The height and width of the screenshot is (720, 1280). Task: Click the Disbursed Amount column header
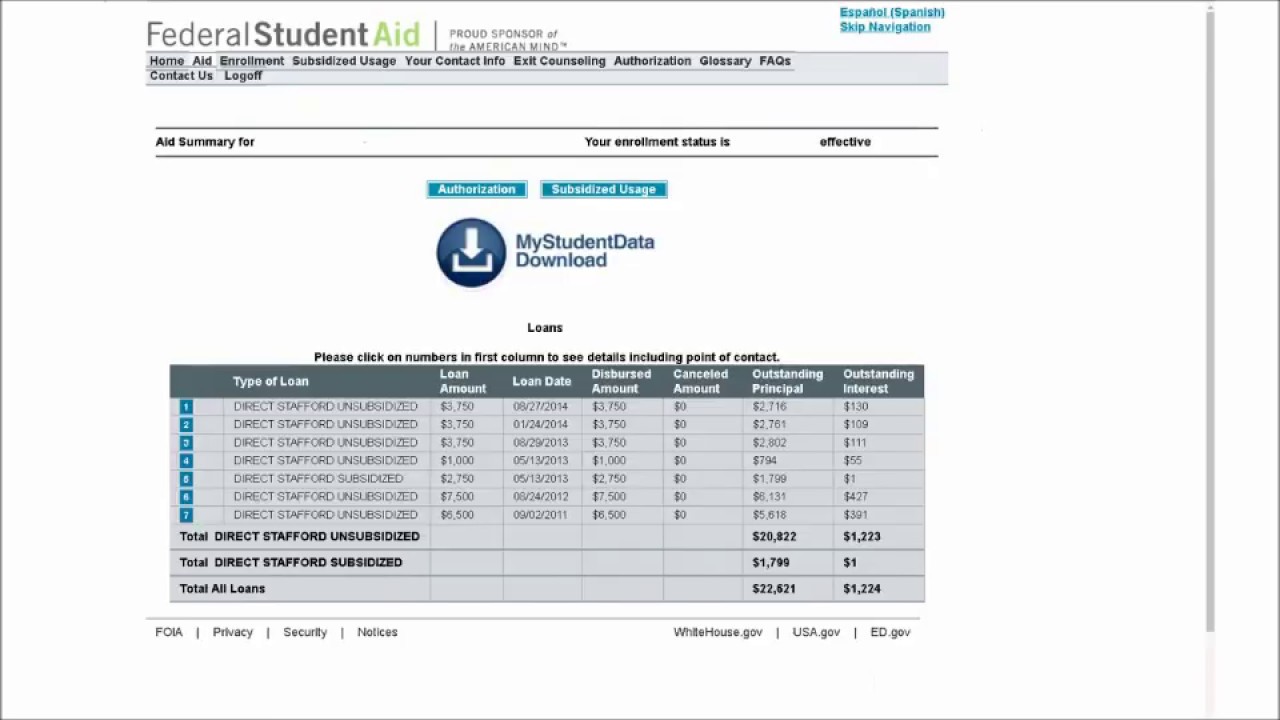(621, 381)
